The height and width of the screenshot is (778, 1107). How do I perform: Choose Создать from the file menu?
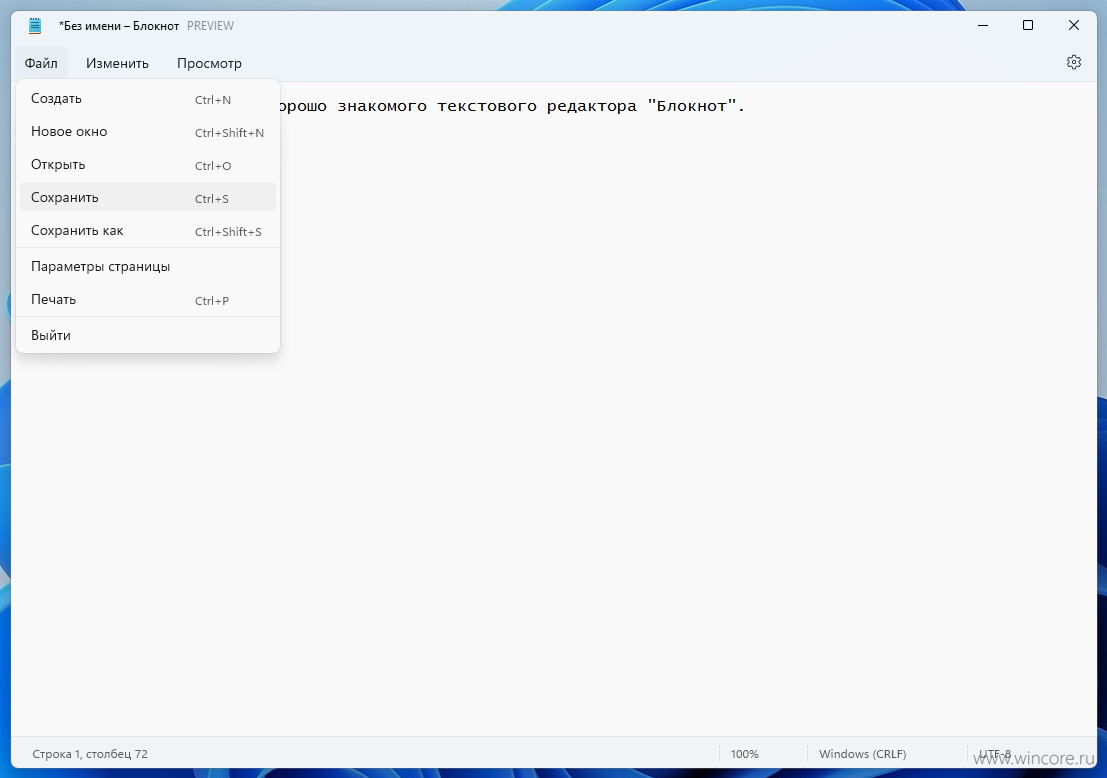(148, 99)
